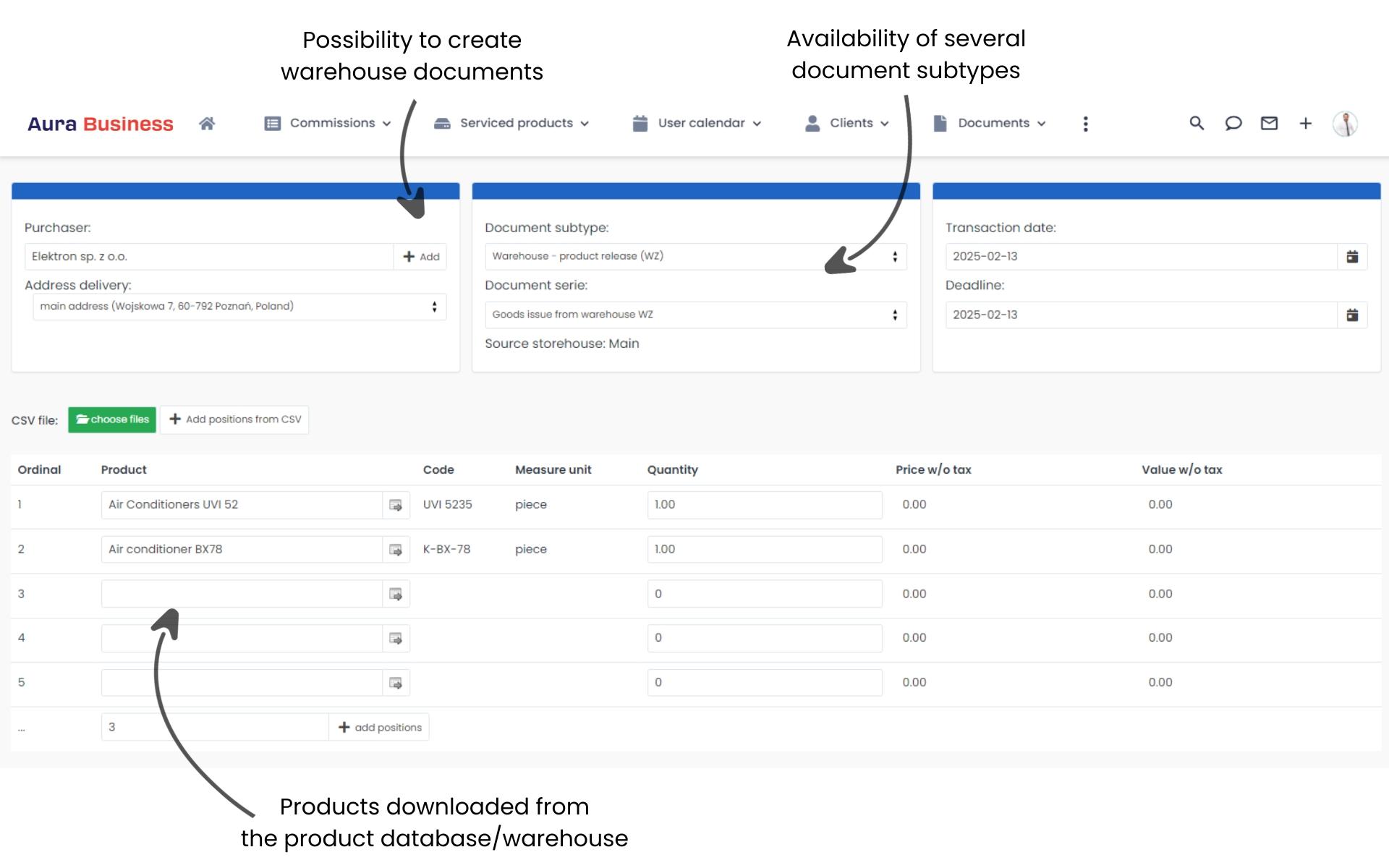Viewport: 1389px width, 868px height.
Task: Open the three-dot overflow menu
Action: pyautogui.click(x=1085, y=123)
